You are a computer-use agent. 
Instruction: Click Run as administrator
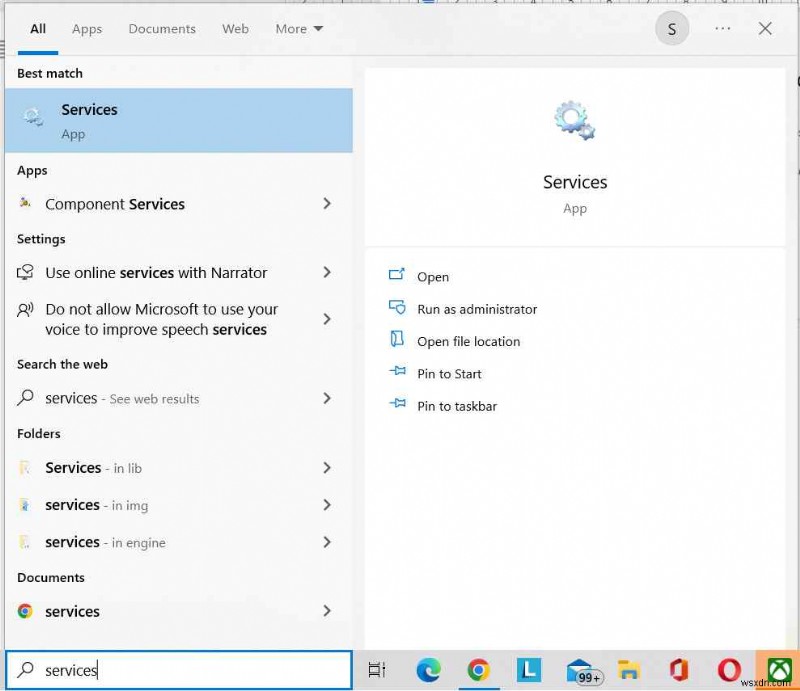click(477, 309)
